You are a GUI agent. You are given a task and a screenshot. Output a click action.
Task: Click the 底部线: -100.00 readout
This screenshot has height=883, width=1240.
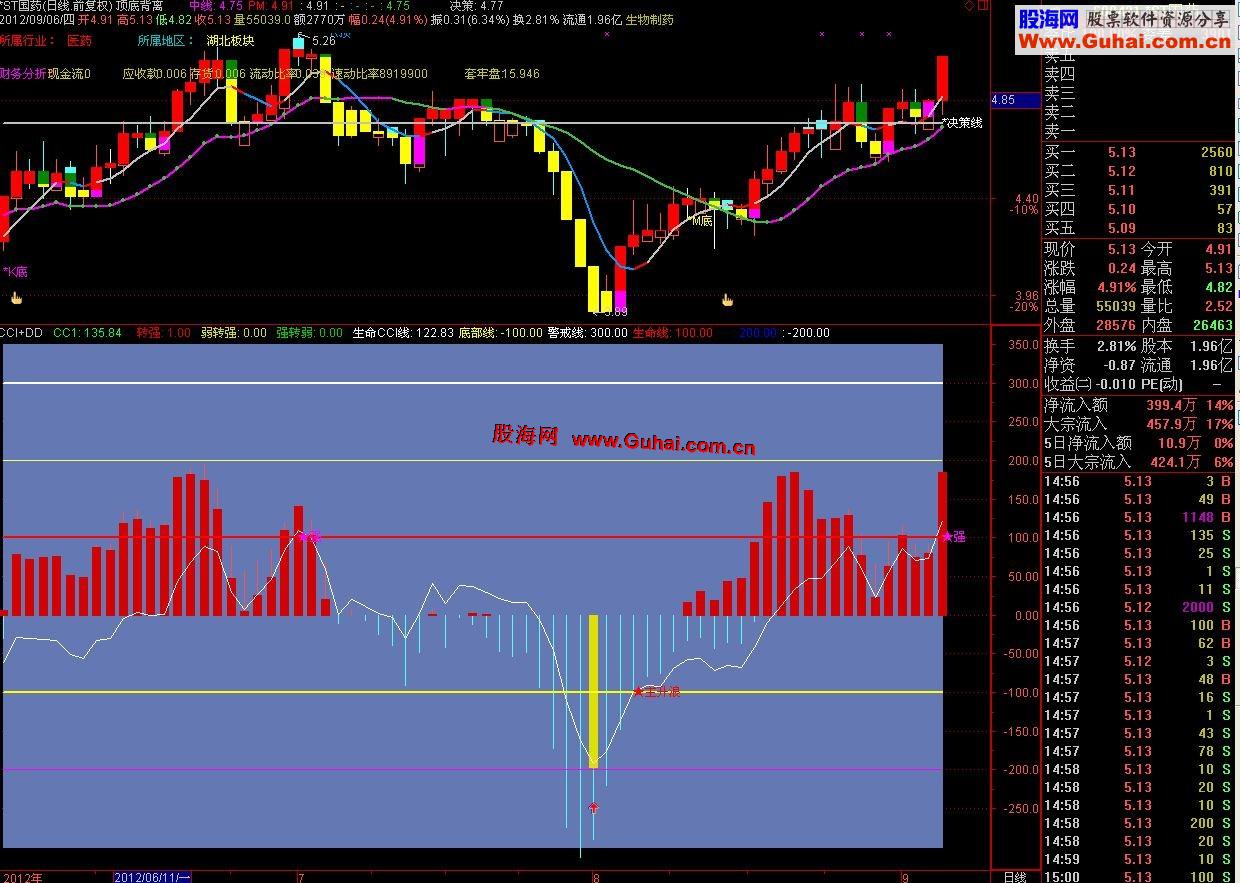501,333
